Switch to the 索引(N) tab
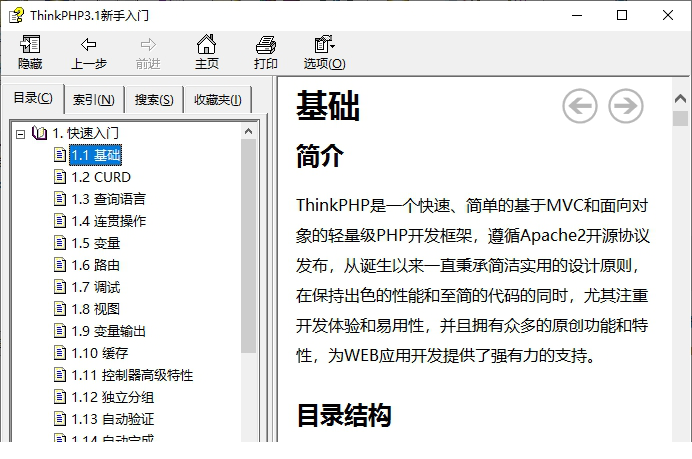This screenshot has width=692, height=459. pos(94,100)
